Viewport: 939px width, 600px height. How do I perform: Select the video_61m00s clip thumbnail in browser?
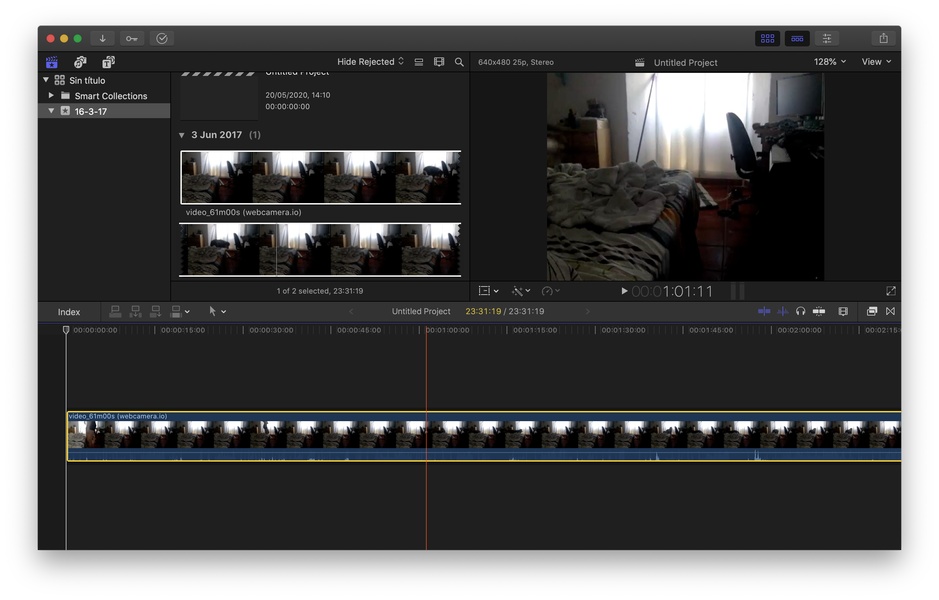[x=320, y=177]
